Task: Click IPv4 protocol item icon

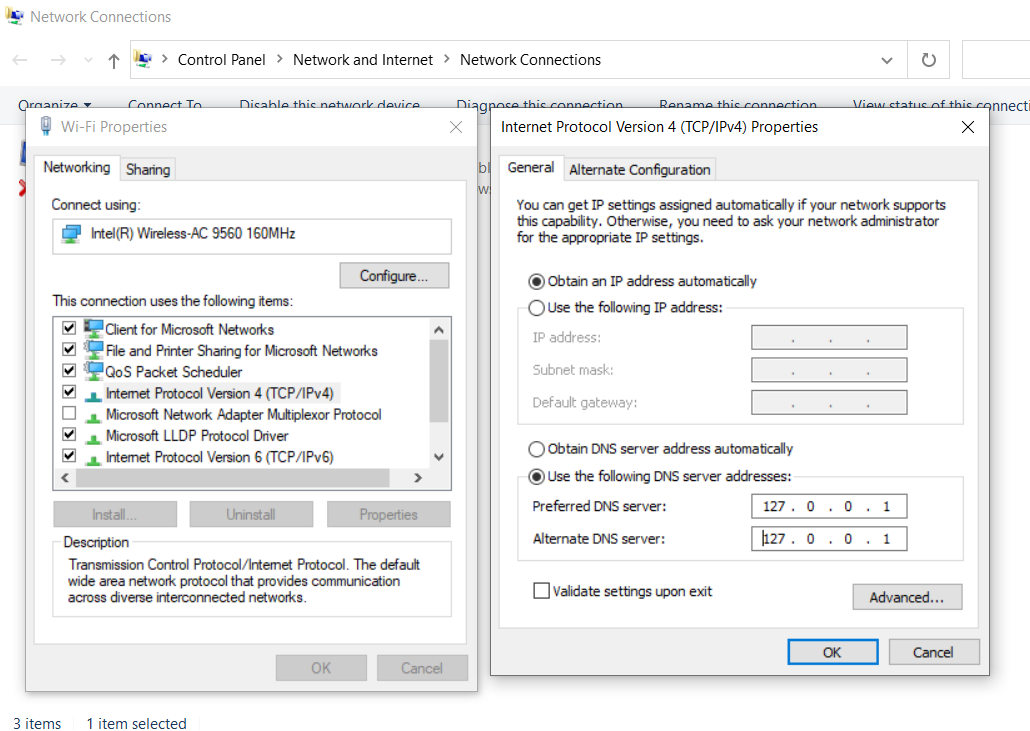Action: point(94,395)
